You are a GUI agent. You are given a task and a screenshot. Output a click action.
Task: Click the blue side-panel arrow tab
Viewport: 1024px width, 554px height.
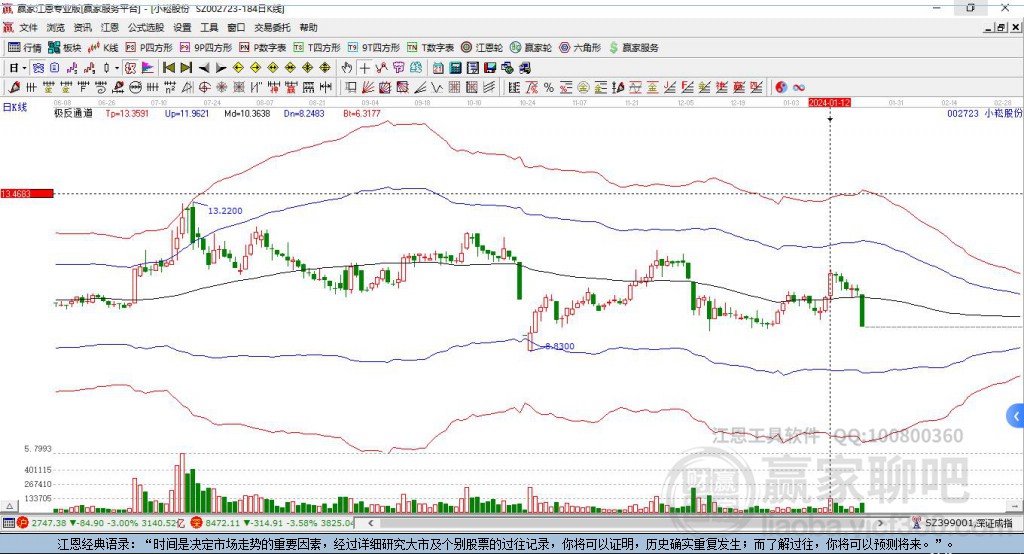pyautogui.click(x=1016, y=416)
